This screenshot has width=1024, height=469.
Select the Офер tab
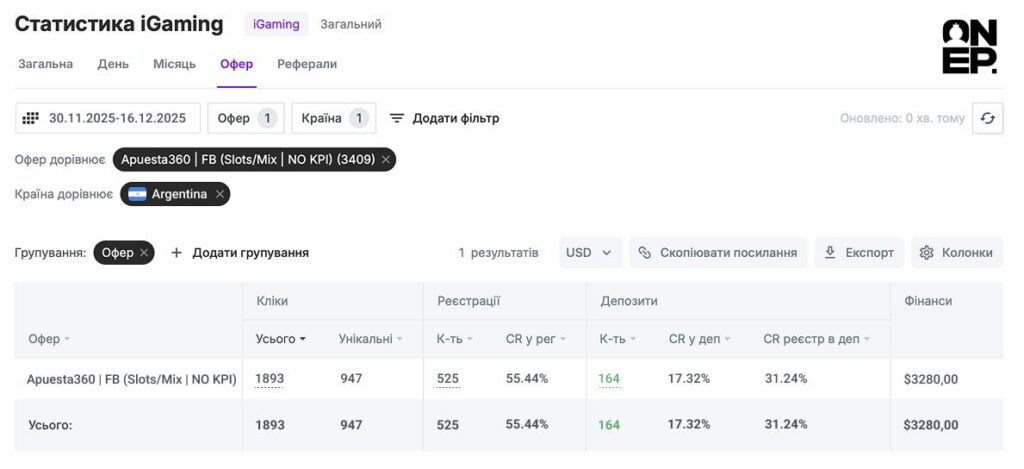236,64
